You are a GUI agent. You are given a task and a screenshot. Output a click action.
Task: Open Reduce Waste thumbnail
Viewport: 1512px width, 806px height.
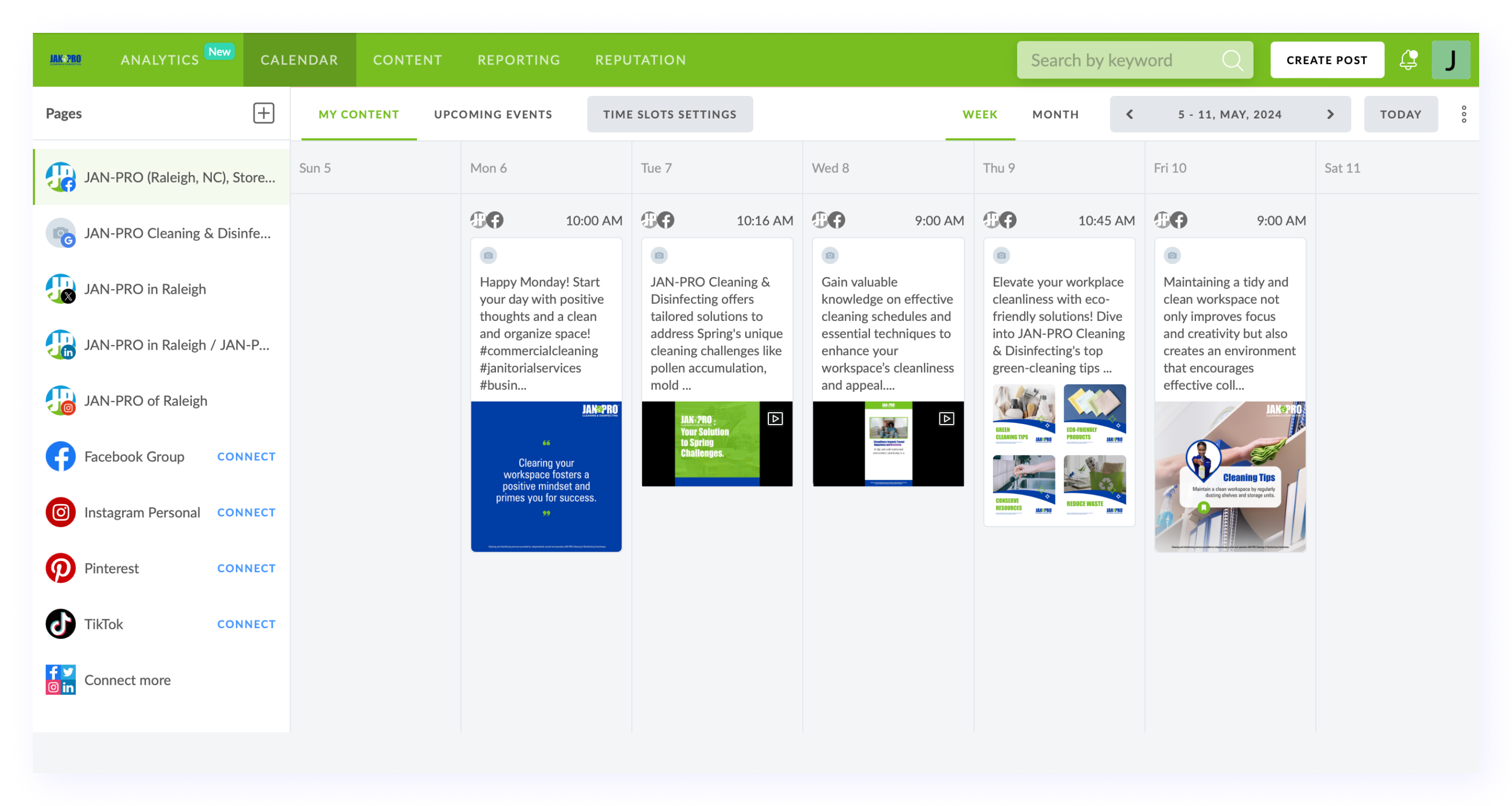click(1095, 485)
